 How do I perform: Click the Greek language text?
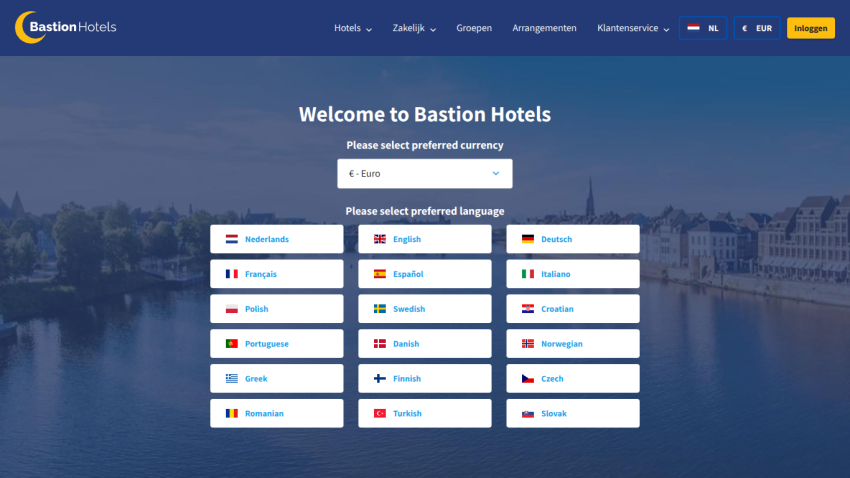point(256,378)
